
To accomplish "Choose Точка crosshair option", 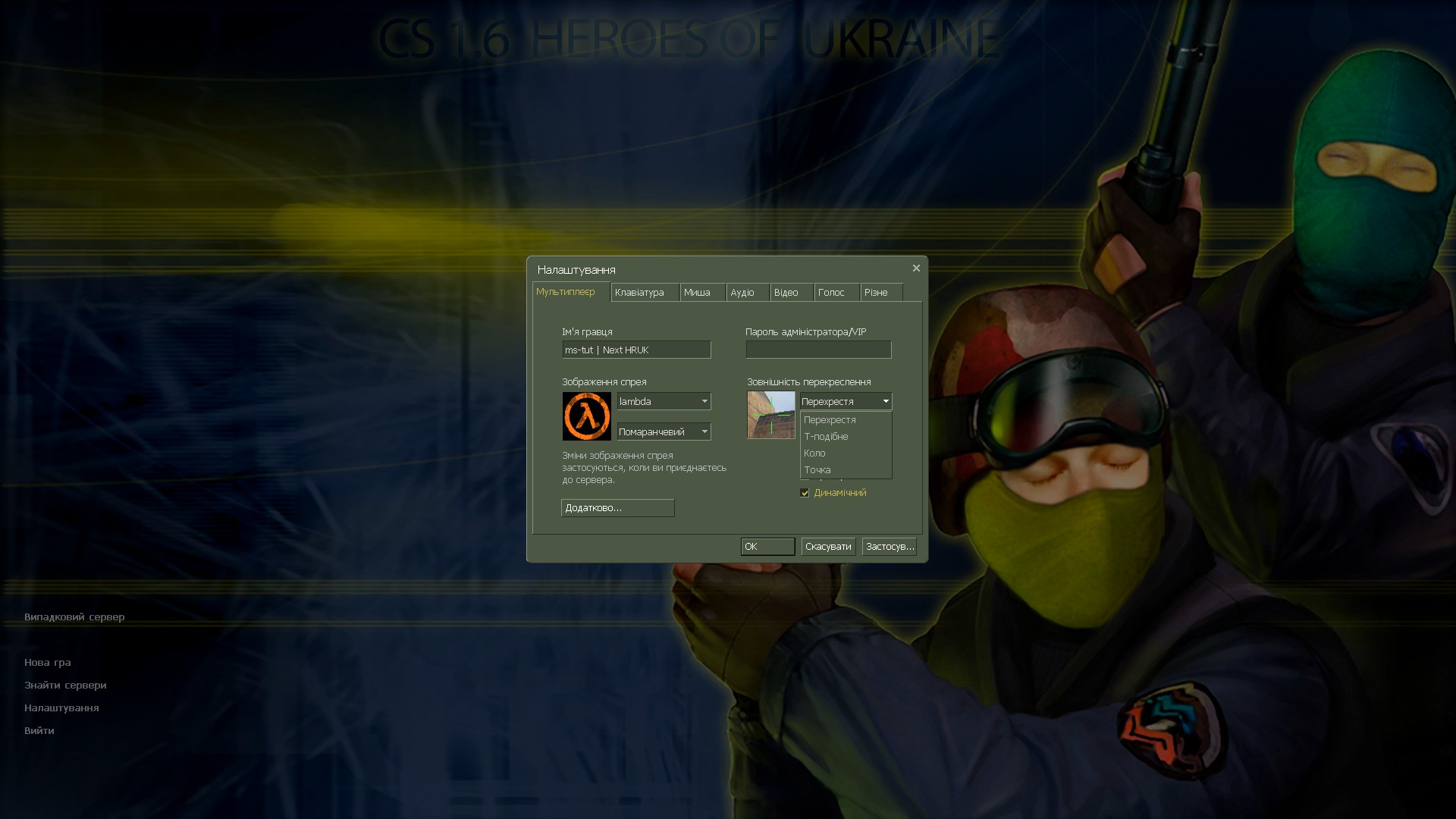I will (846, 470).
